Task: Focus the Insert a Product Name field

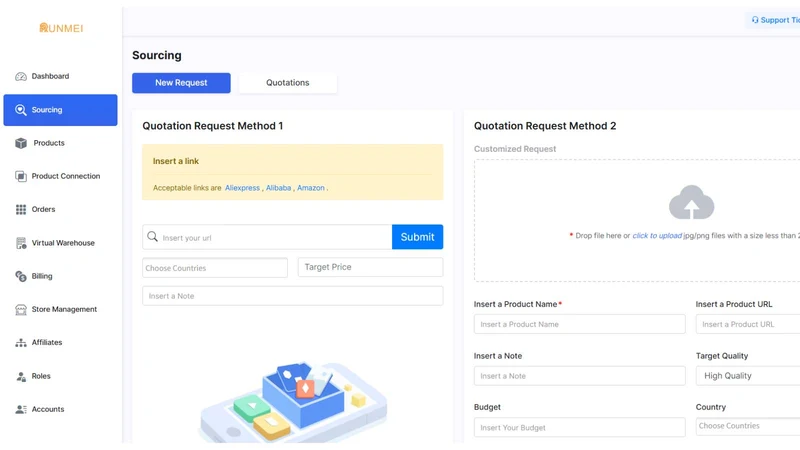Action: [580, 324]
